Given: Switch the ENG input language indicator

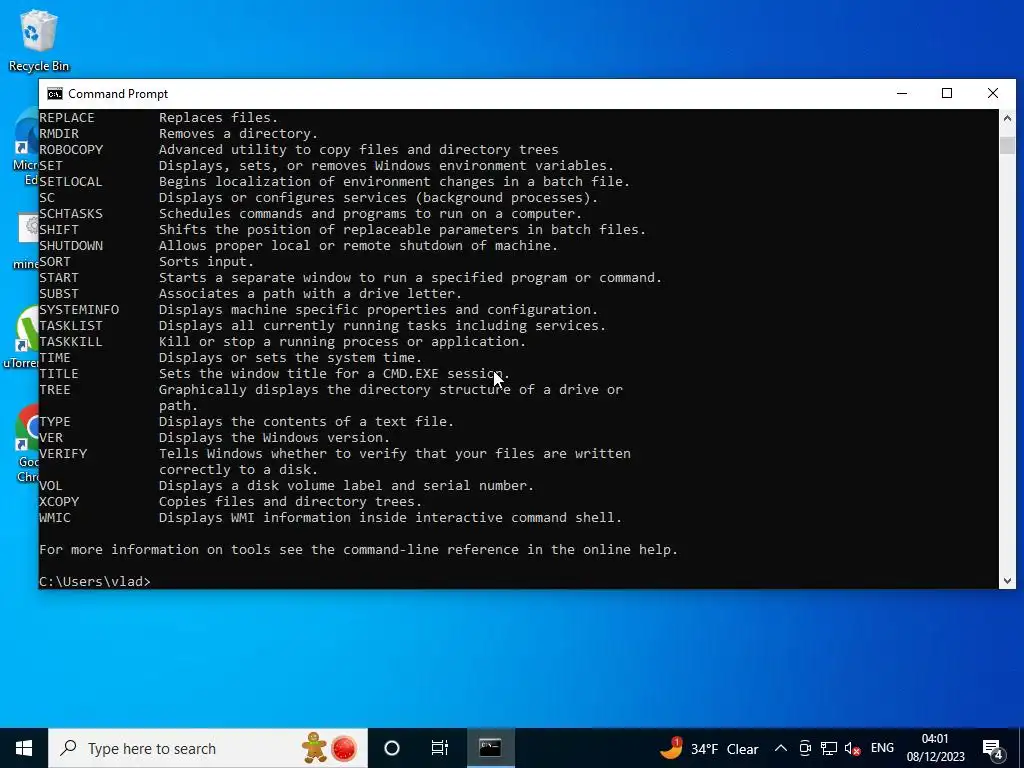Looking at the screenshot, I should tap(882, 748).
